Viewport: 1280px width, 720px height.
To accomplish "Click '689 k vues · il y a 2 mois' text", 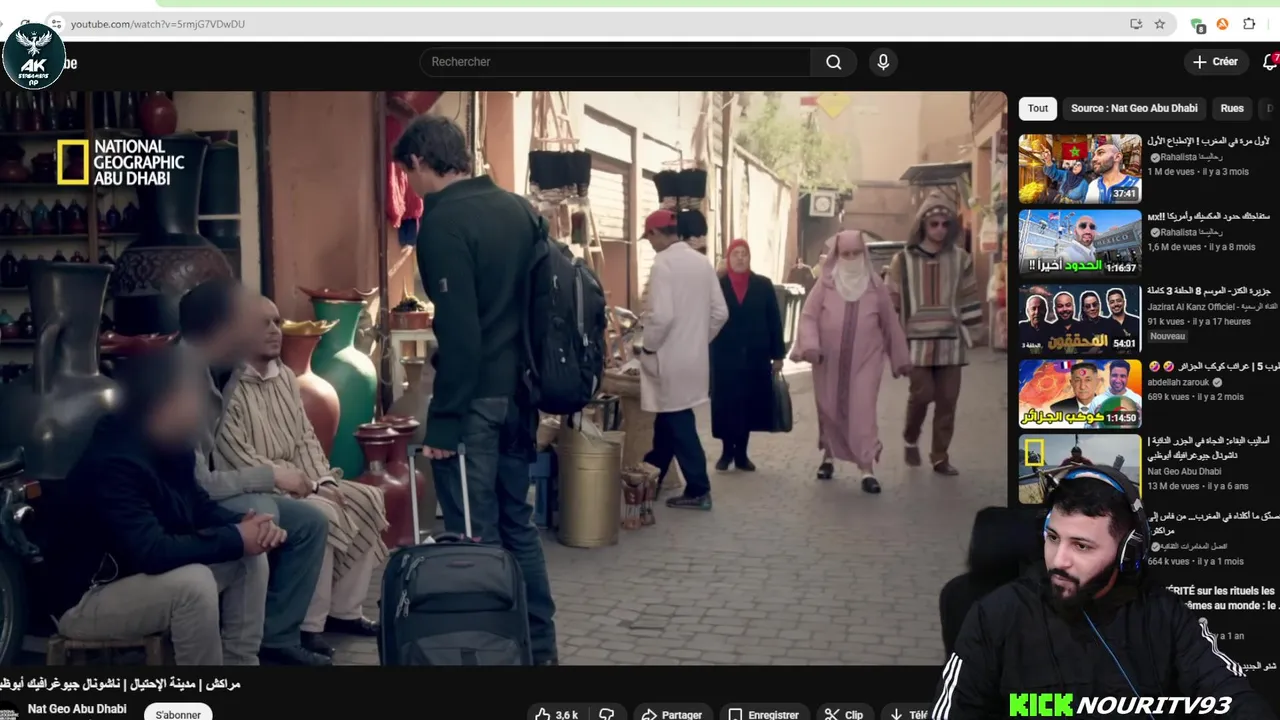I will coord(1196,396).
